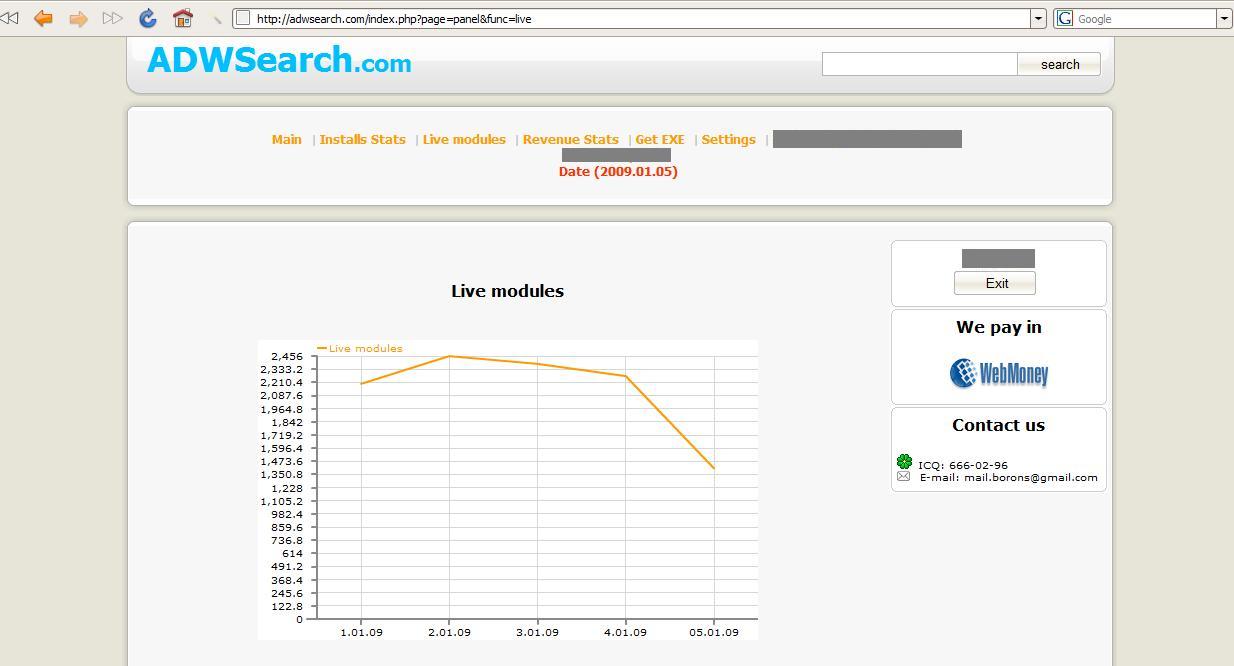Click the Live modules page heading
Screen dimensions: 1234x666
pos(507,291)
